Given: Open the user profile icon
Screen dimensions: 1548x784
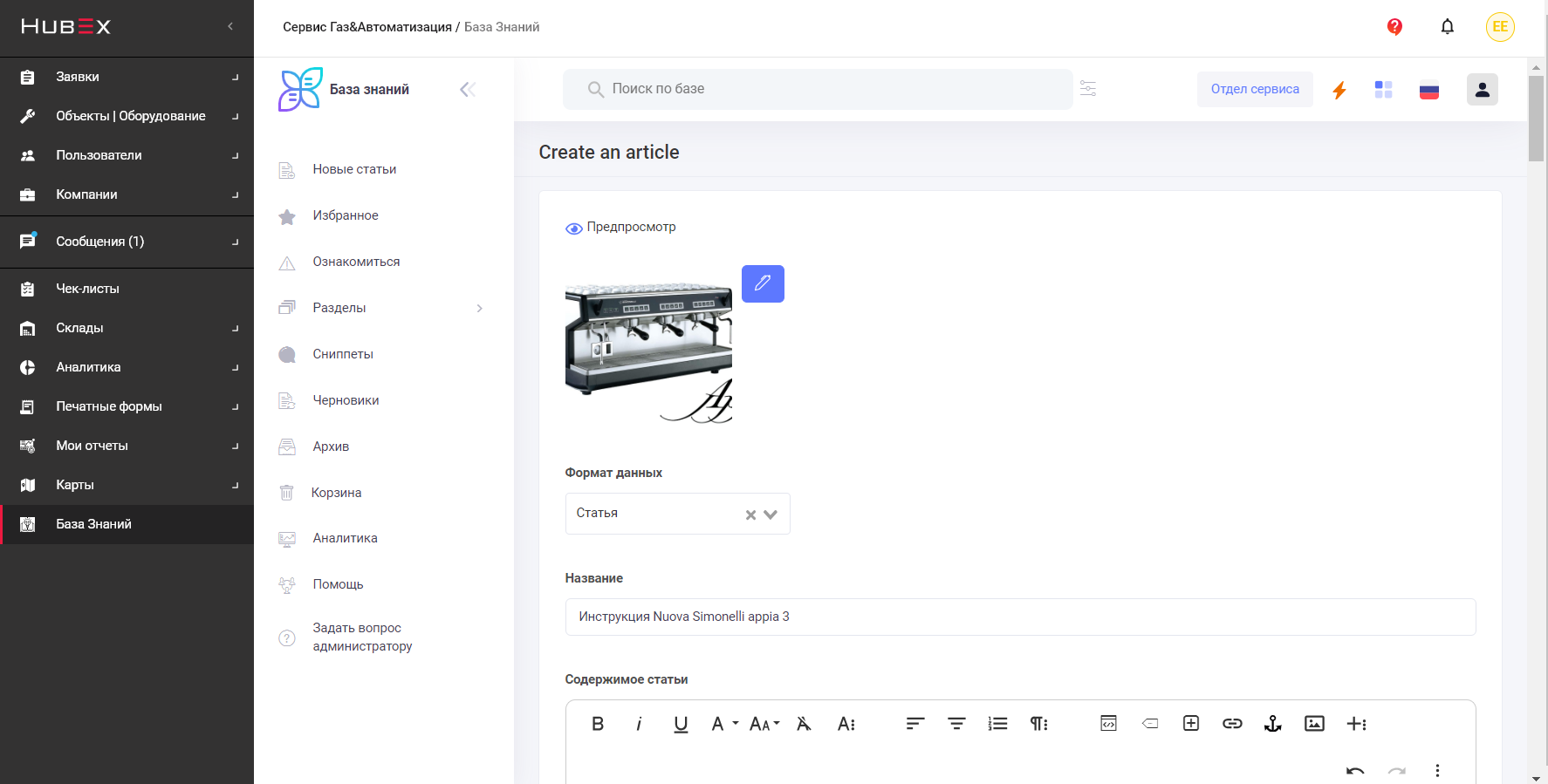Looking at the screenshot, I should tap(1483, 89).
